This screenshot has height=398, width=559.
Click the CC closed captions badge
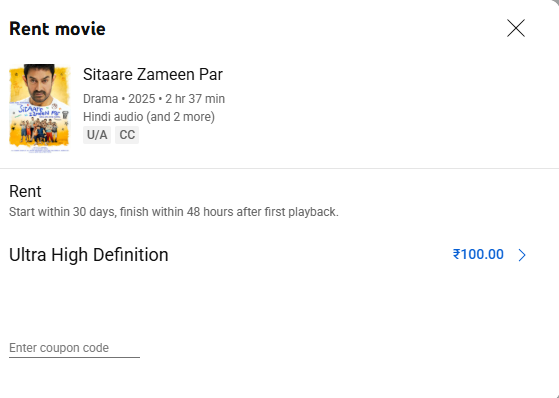tap(127, 135)
